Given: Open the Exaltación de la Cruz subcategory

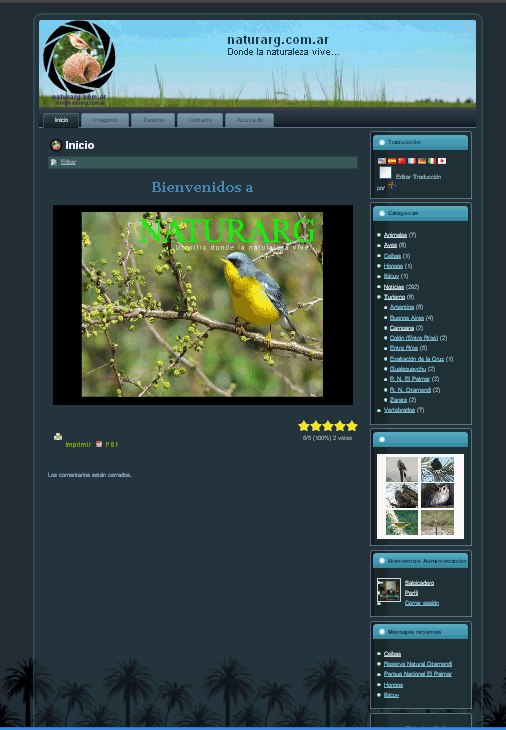Looking at the screenshot, I should tap(417, 359).
